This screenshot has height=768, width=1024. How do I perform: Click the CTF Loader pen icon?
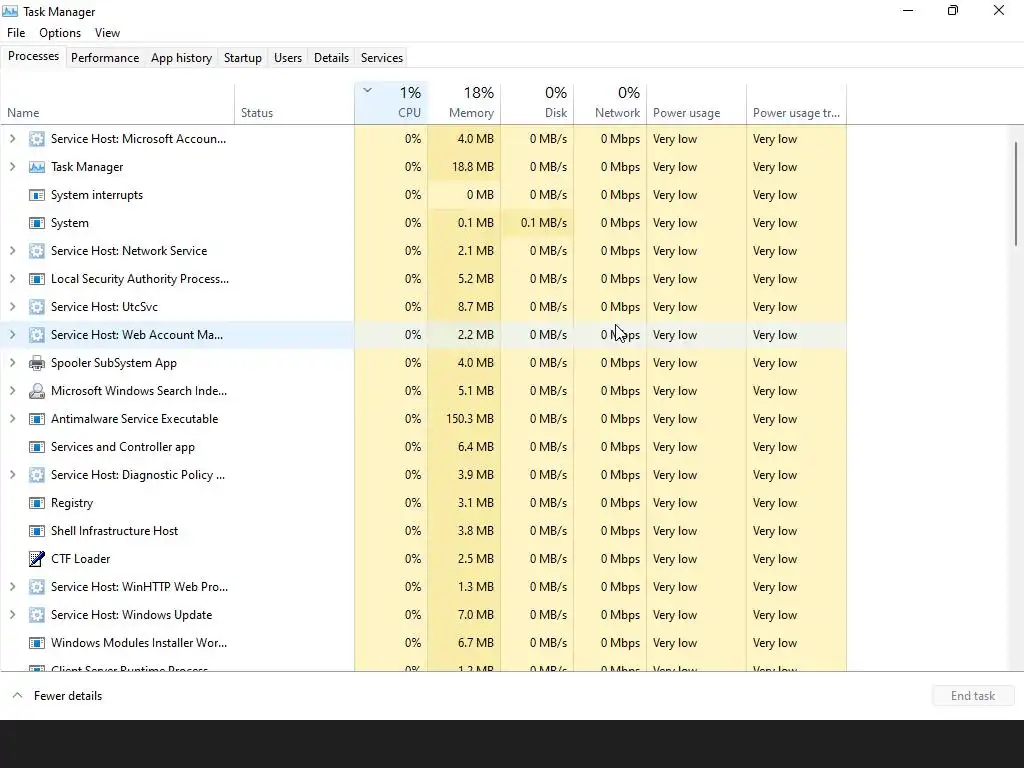pos(37,559)
